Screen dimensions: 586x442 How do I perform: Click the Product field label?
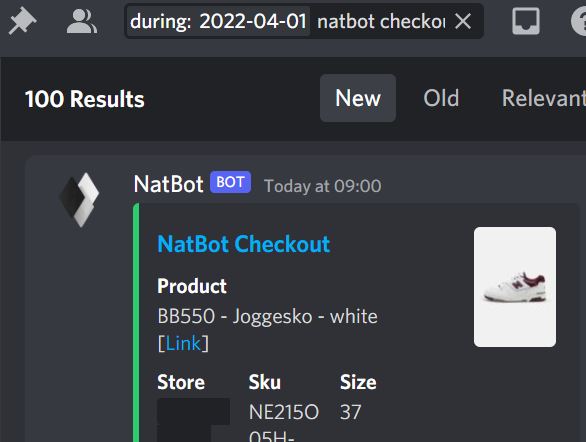tap(192, 286)
